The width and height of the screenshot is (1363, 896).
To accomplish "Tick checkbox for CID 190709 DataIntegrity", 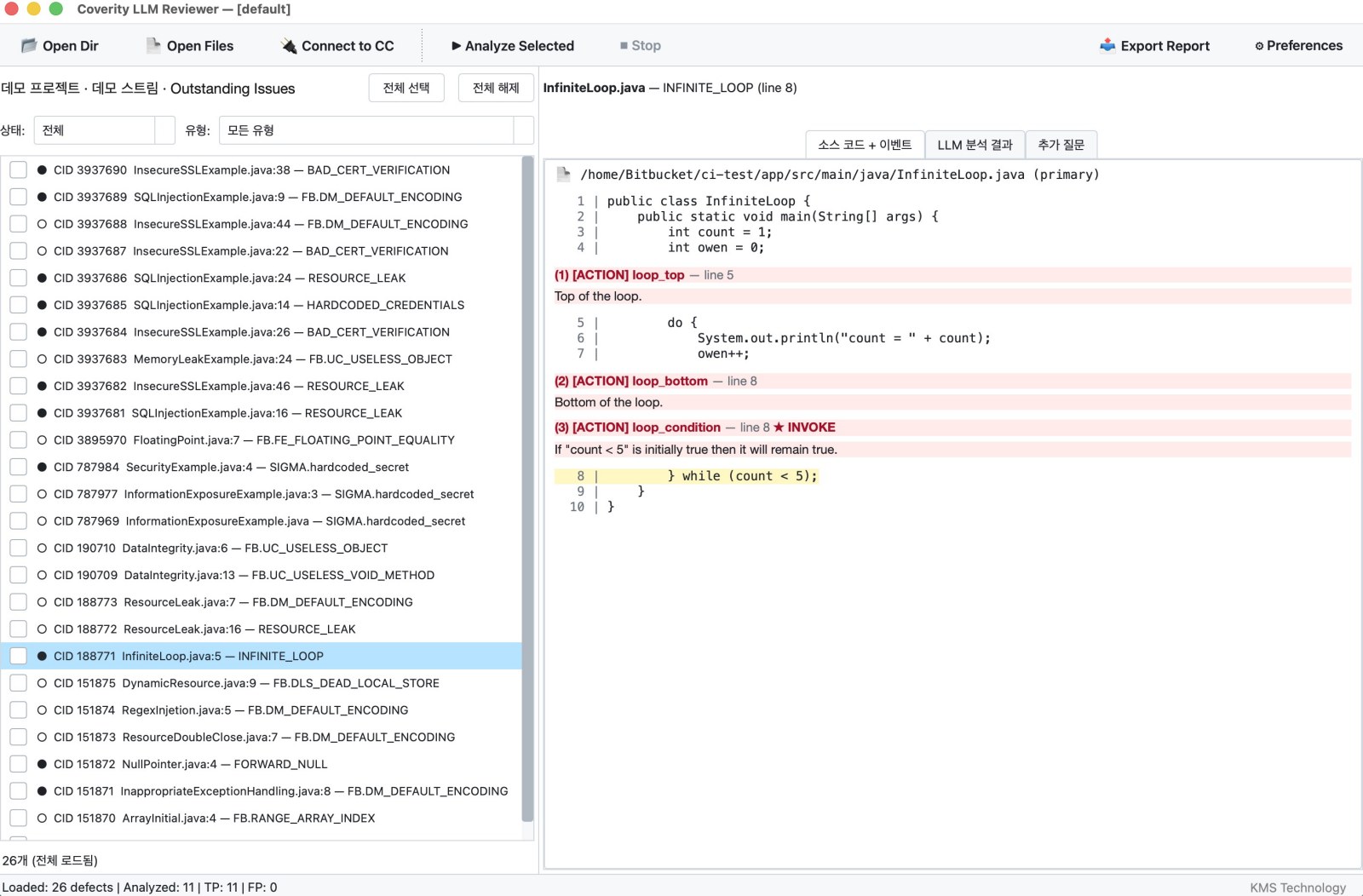I will [18, 576].
